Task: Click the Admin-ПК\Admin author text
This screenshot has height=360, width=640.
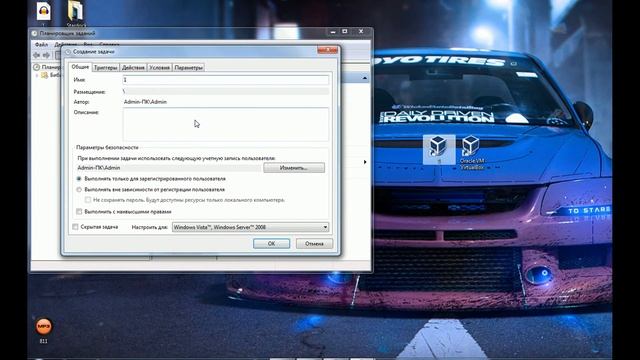Action: pyautogui.click(x=145, y=102)
